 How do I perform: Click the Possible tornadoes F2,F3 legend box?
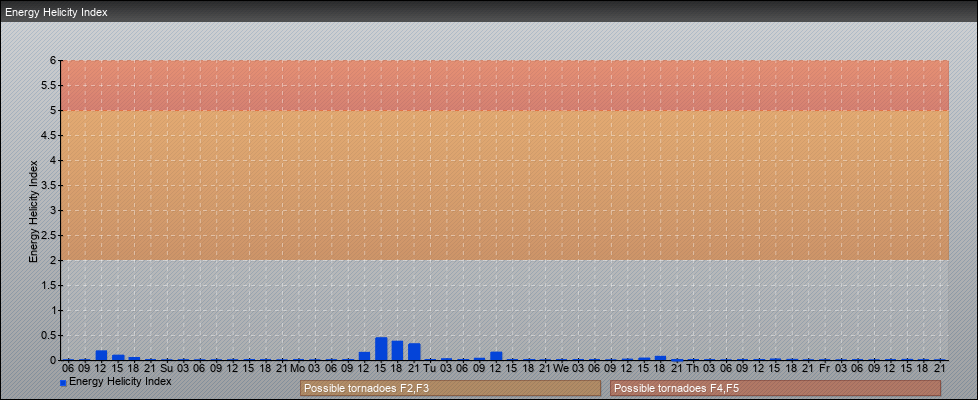(x=450, y=388)
